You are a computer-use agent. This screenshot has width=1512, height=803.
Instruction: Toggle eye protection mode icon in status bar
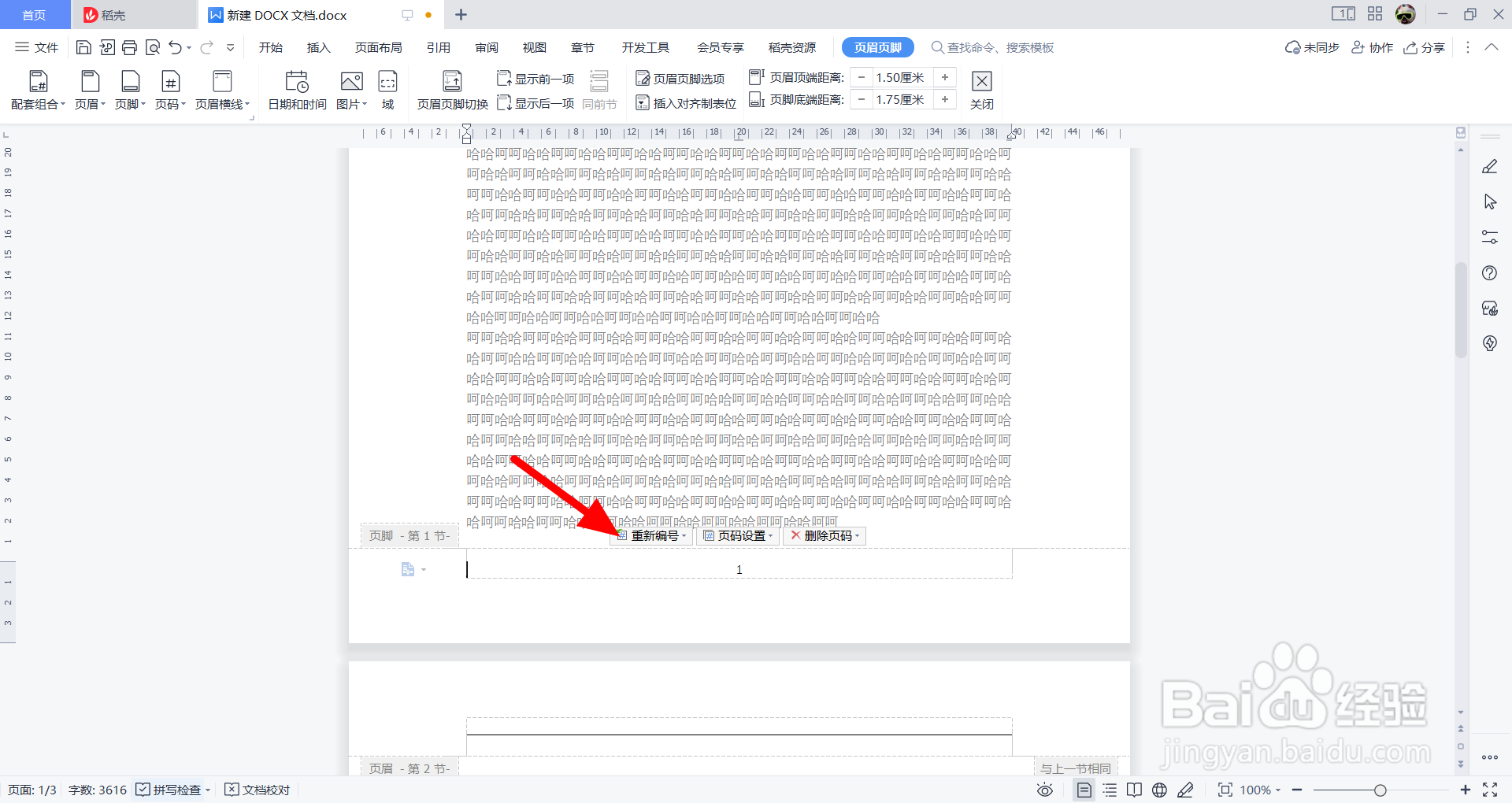[1045, 790]
